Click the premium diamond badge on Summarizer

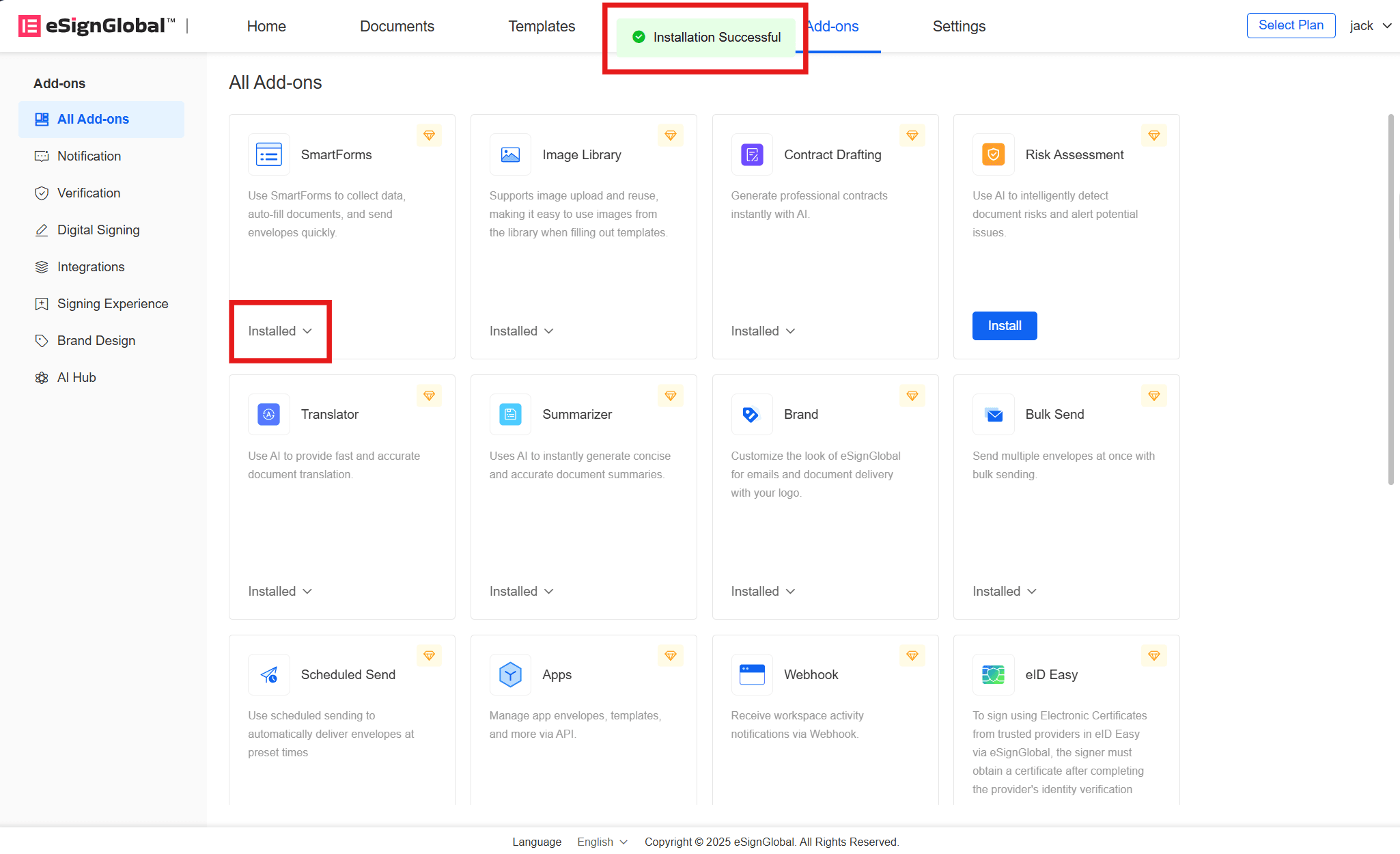(671, 396)
